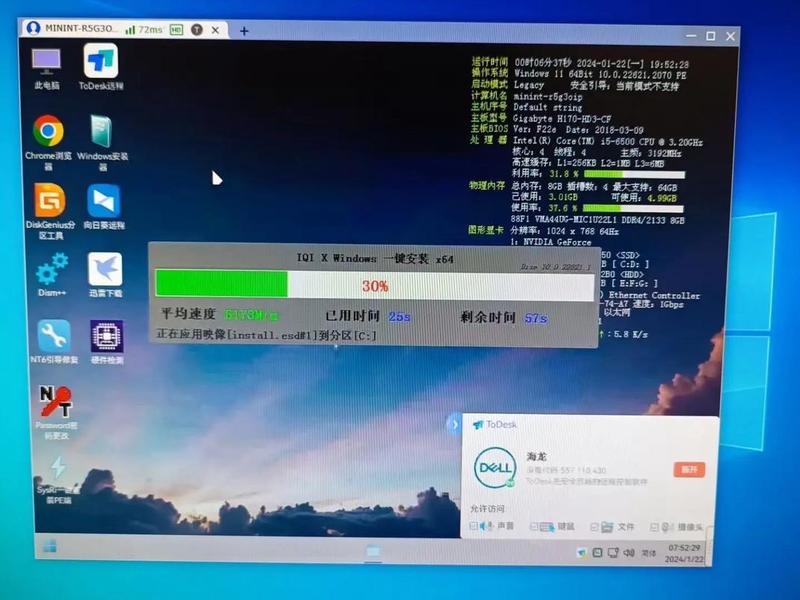
Task: Open the SysRi lightning bolt desktop icon
Action: pos(58,480)
